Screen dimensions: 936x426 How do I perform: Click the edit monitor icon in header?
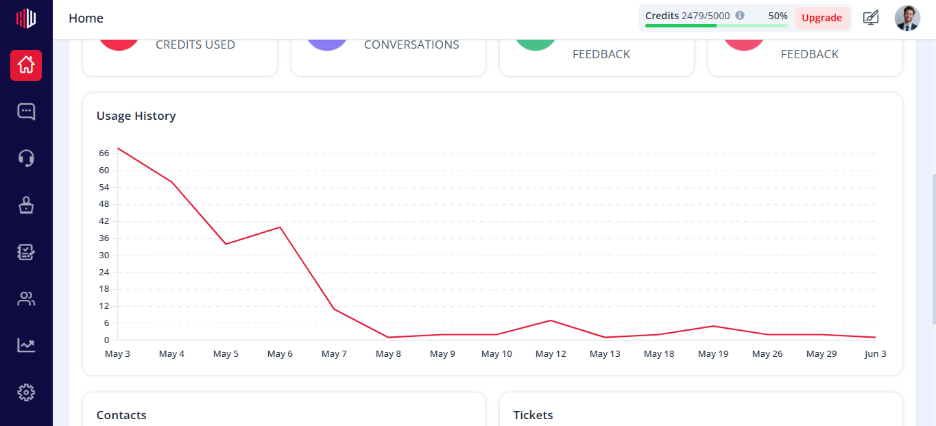pyautogui.click(x=871, y=18)
